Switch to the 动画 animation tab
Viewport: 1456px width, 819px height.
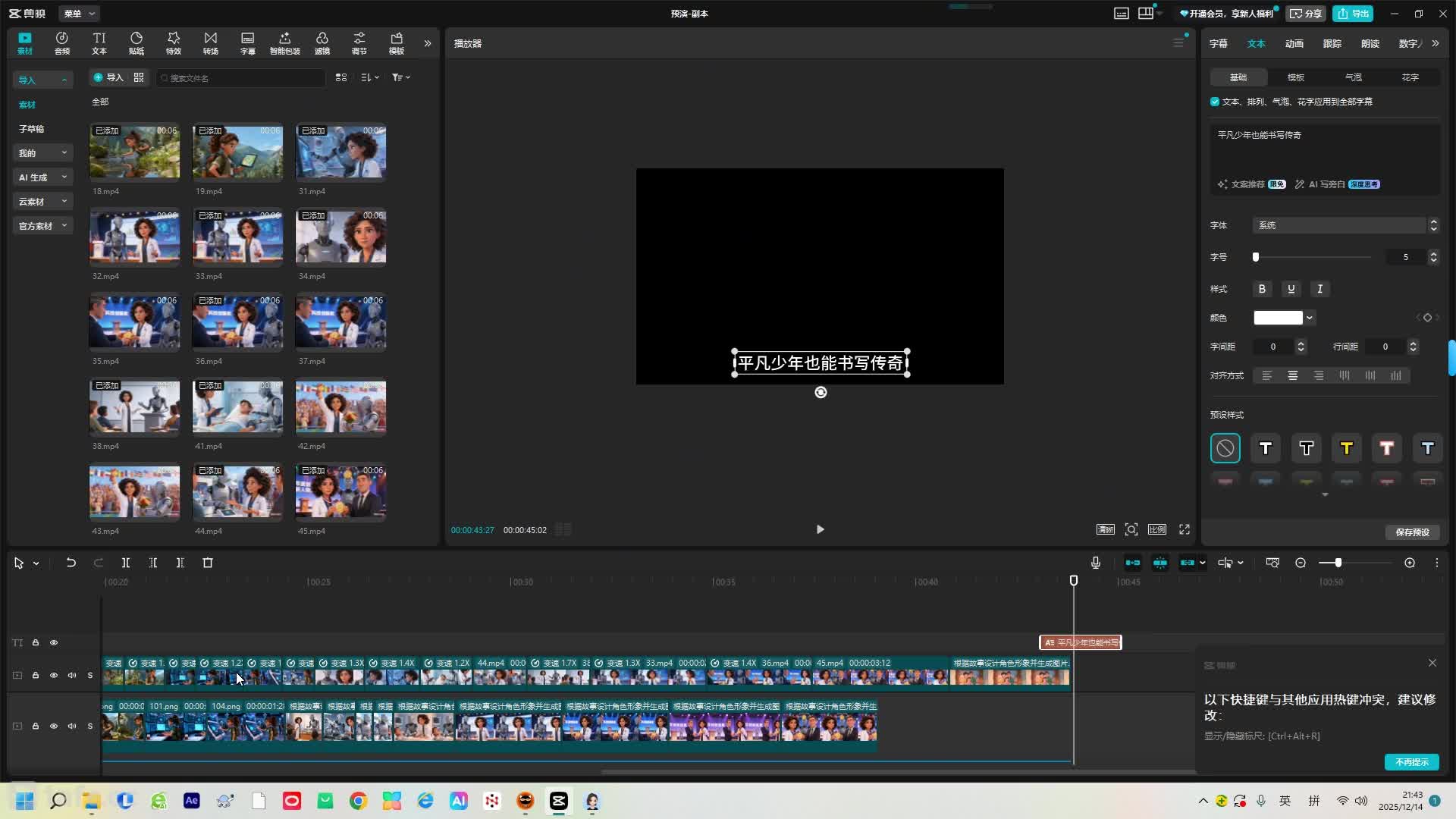[x=1294, y=43]
